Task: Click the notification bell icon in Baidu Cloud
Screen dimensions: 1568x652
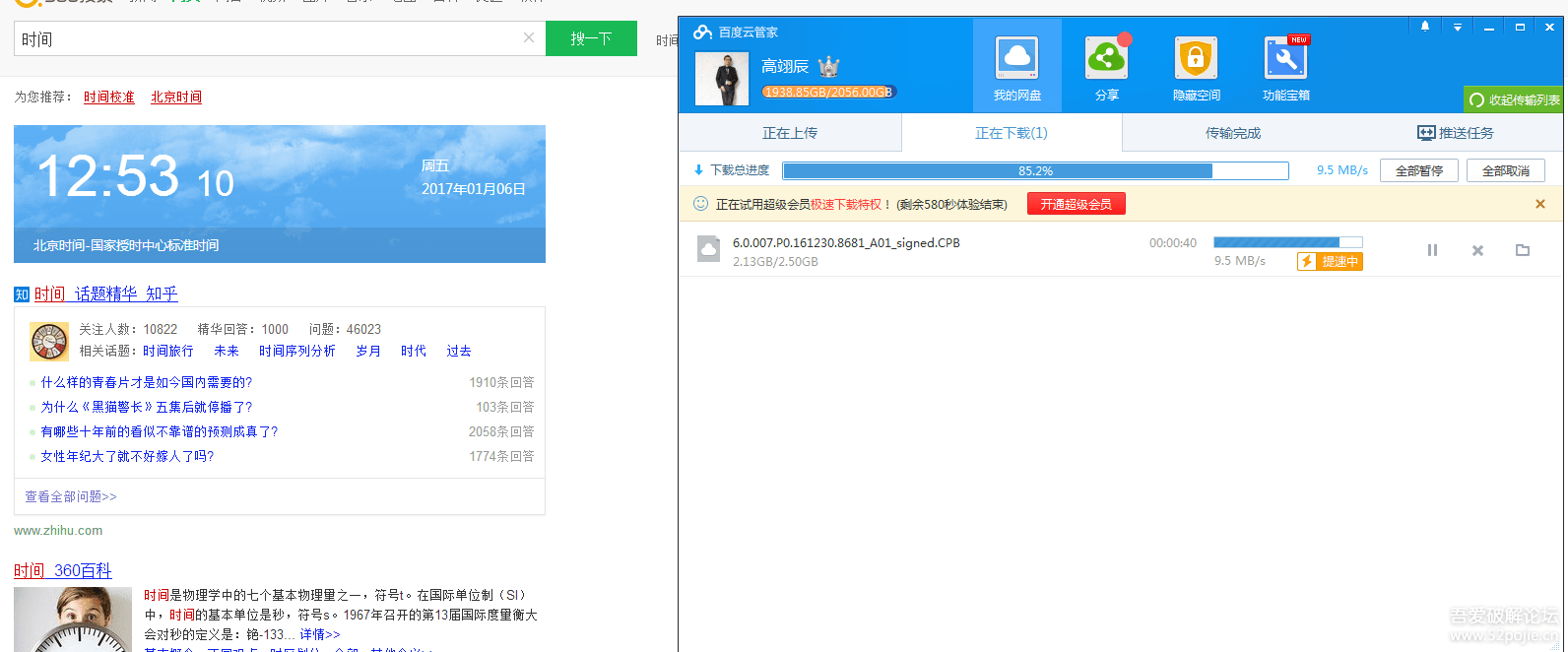Action: coord(1425,27)
